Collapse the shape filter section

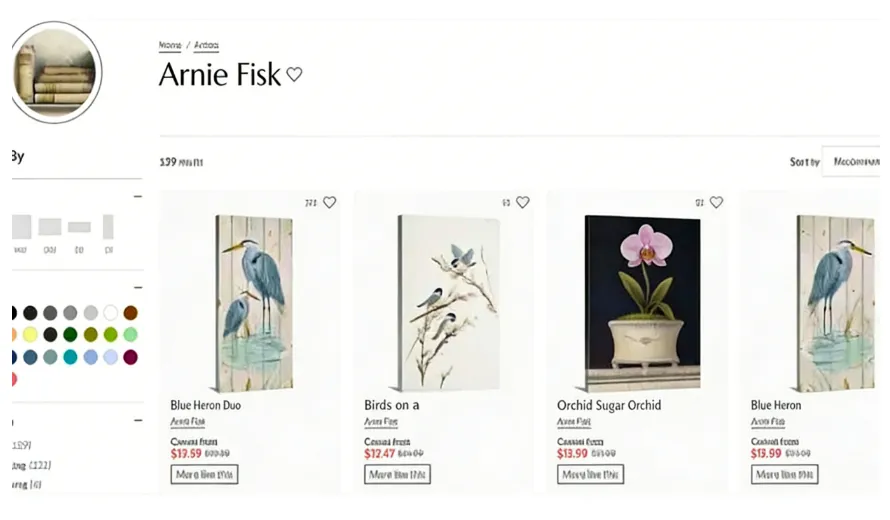(137, 196)
